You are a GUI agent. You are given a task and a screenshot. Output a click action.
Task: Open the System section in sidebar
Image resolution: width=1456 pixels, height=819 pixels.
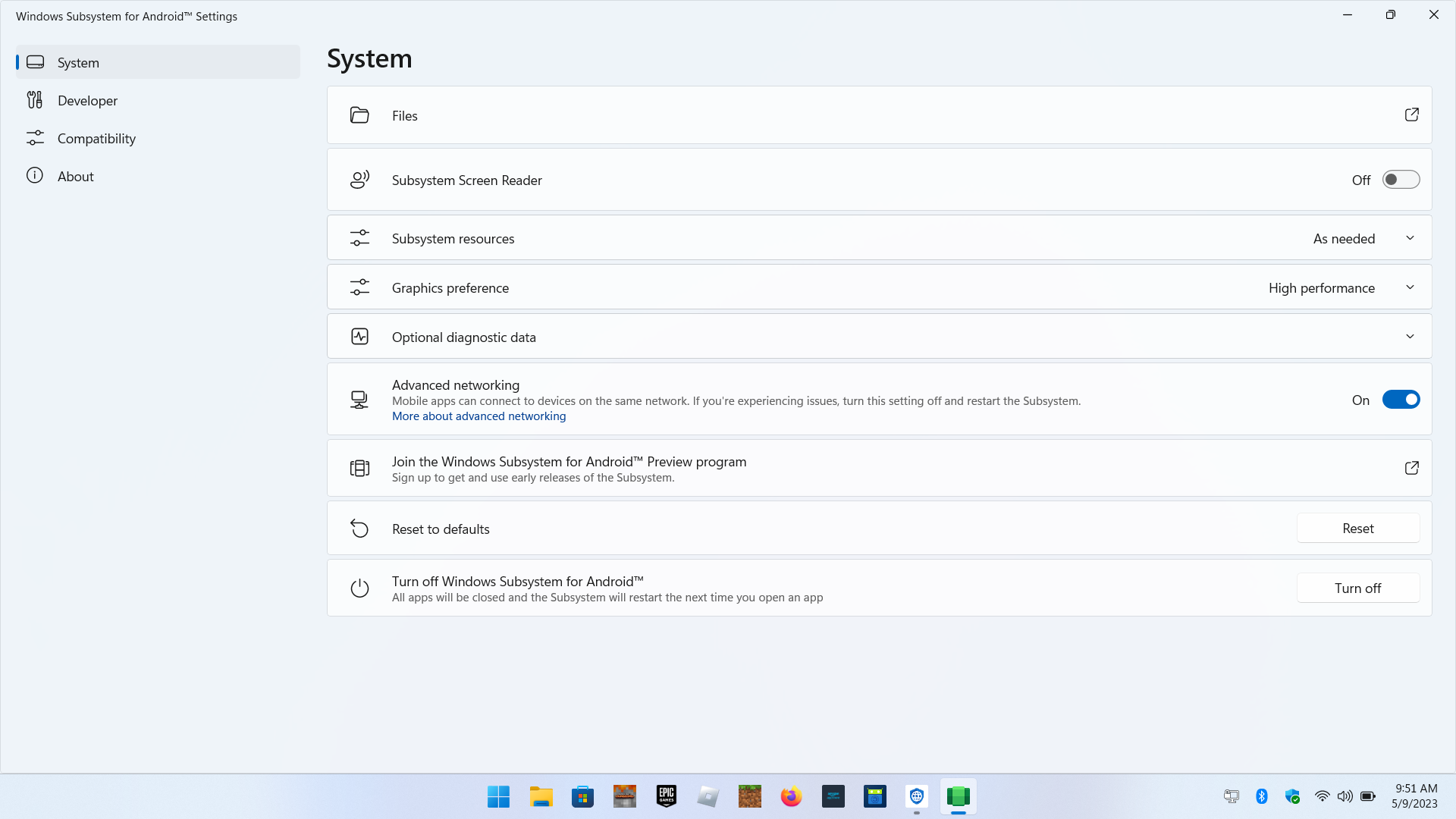pos(158,62)
